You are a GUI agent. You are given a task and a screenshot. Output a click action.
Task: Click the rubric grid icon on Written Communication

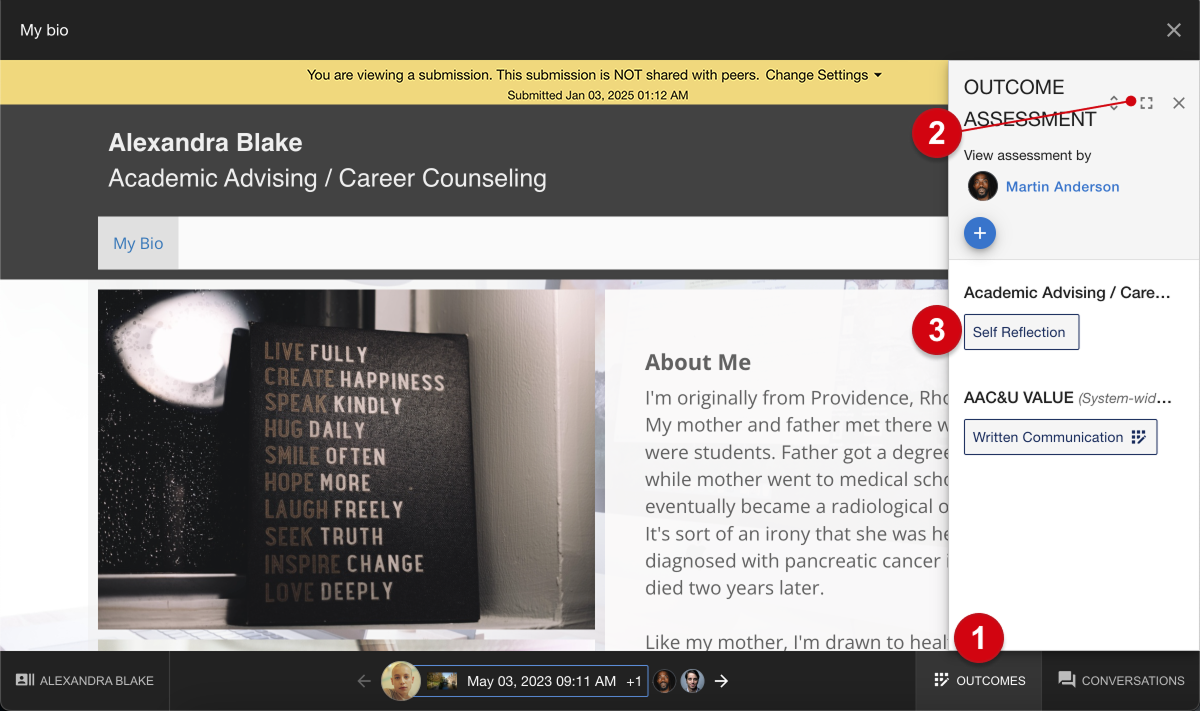point(1138,437)
